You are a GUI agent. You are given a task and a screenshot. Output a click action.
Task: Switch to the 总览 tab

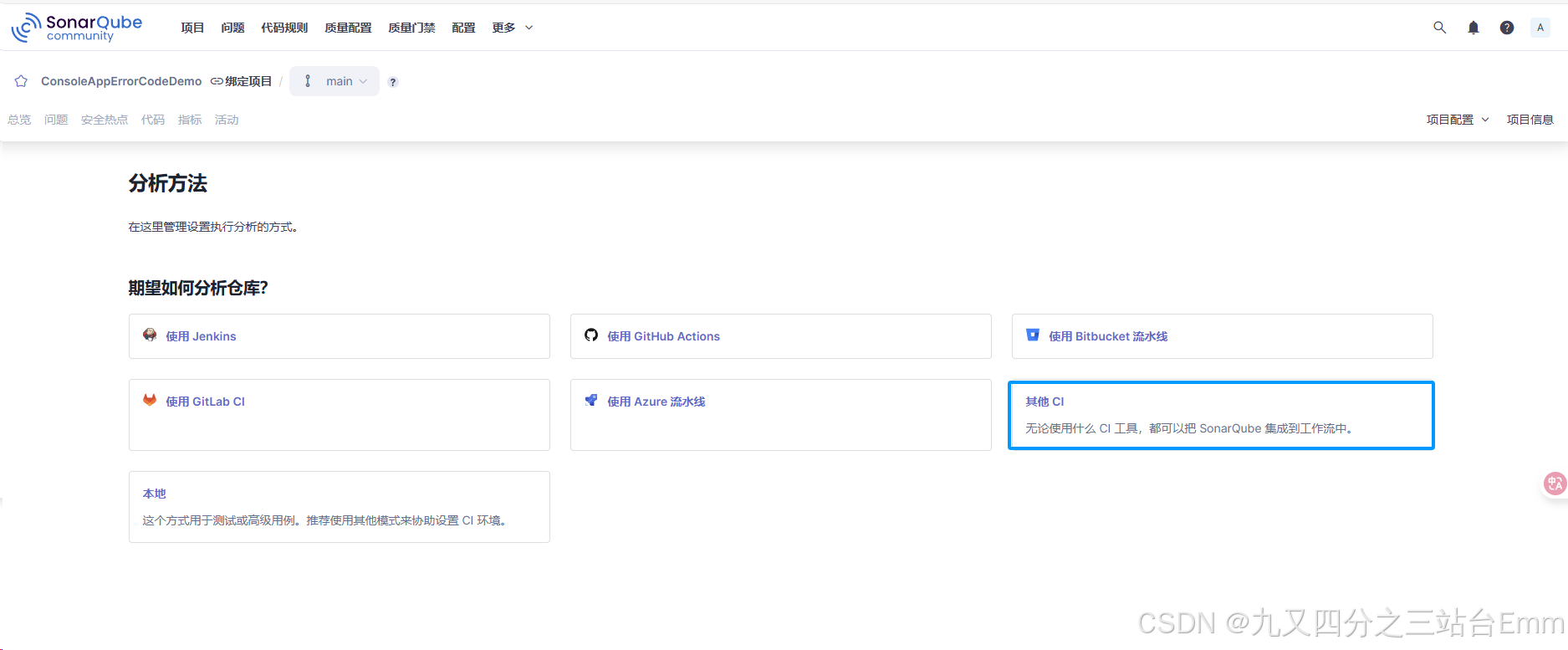click(x=19, y=120)
